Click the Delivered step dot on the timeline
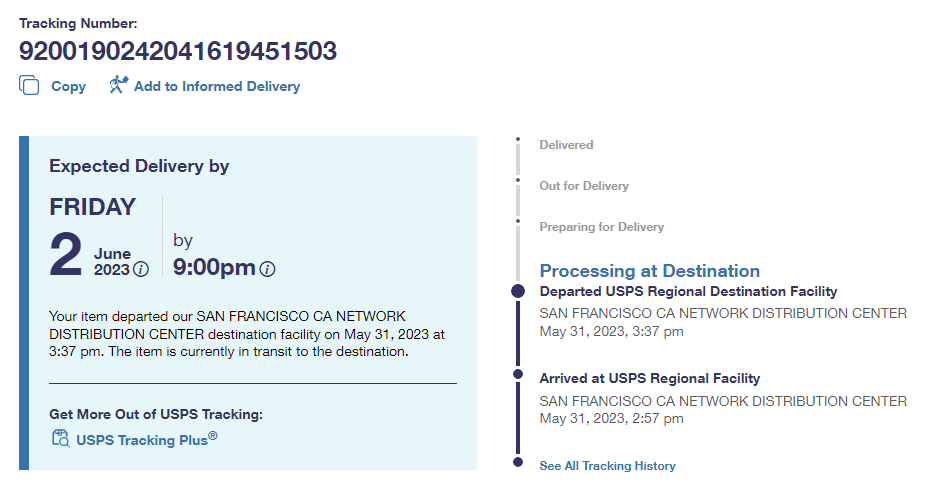 [518, 140]
